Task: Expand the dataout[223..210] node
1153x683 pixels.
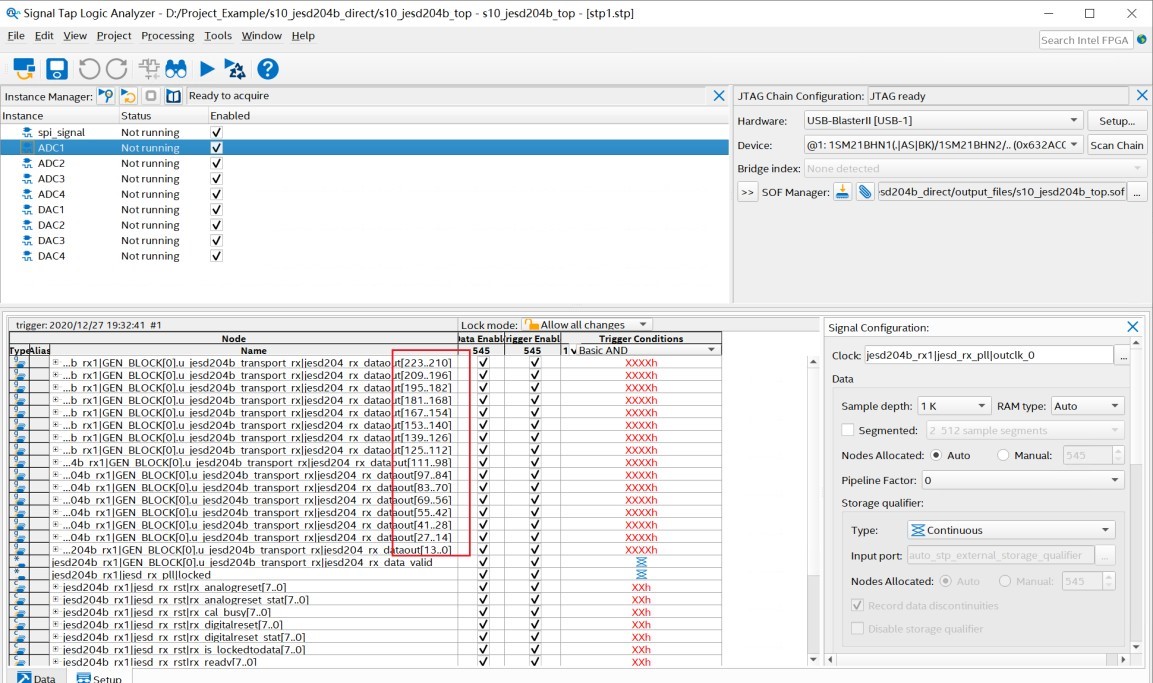Action: [x=55, y=362]
